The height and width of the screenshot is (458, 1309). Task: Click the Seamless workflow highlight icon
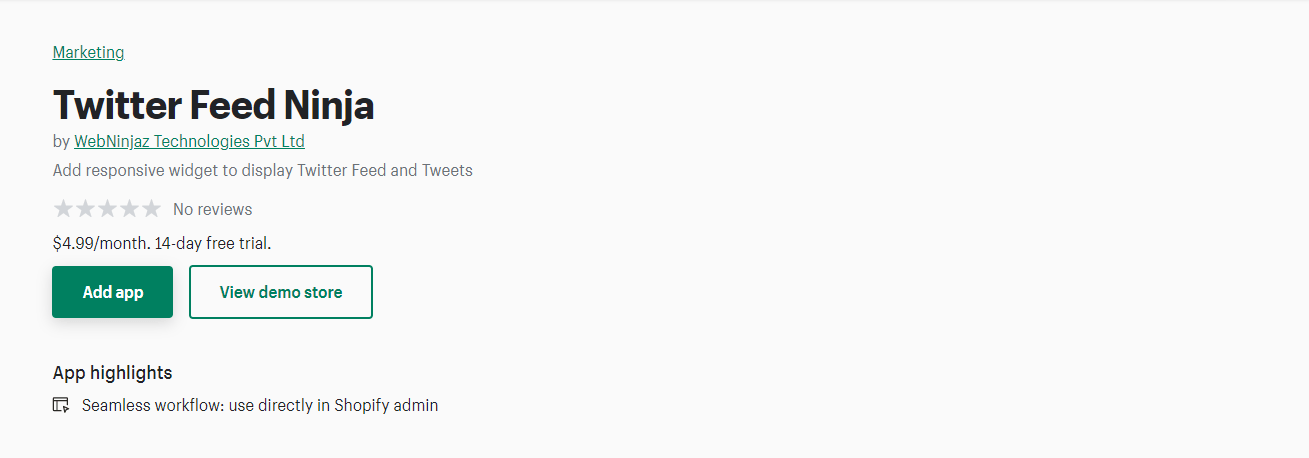(61, 405)
